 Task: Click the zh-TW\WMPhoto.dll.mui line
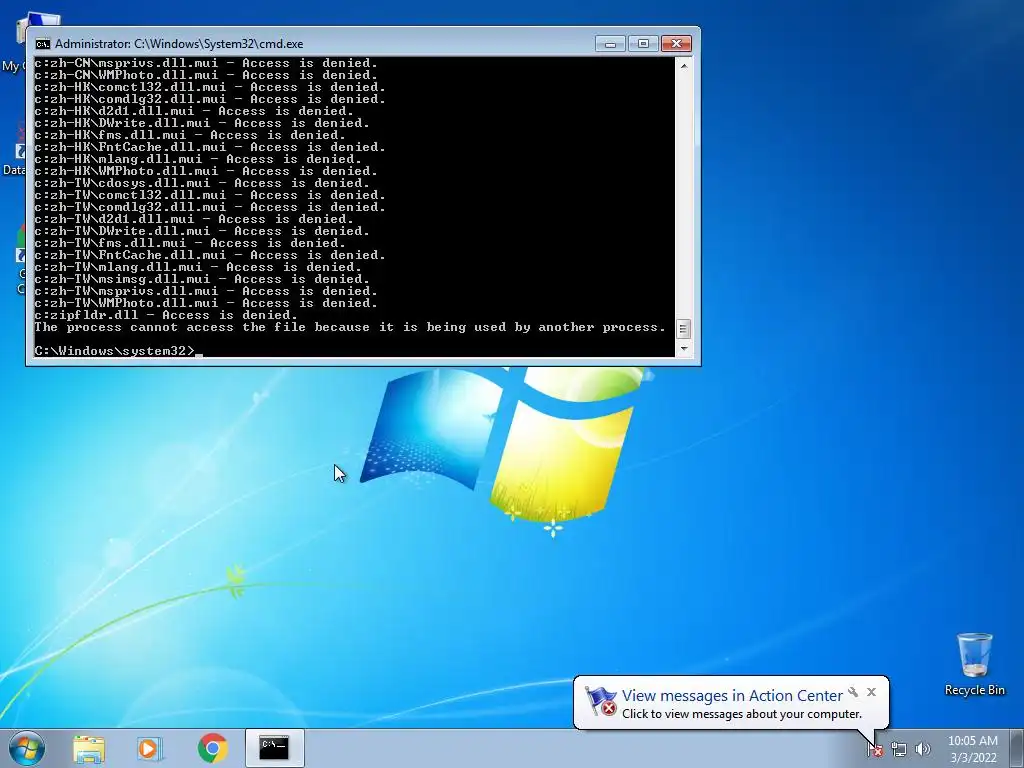tap(206, 303)
